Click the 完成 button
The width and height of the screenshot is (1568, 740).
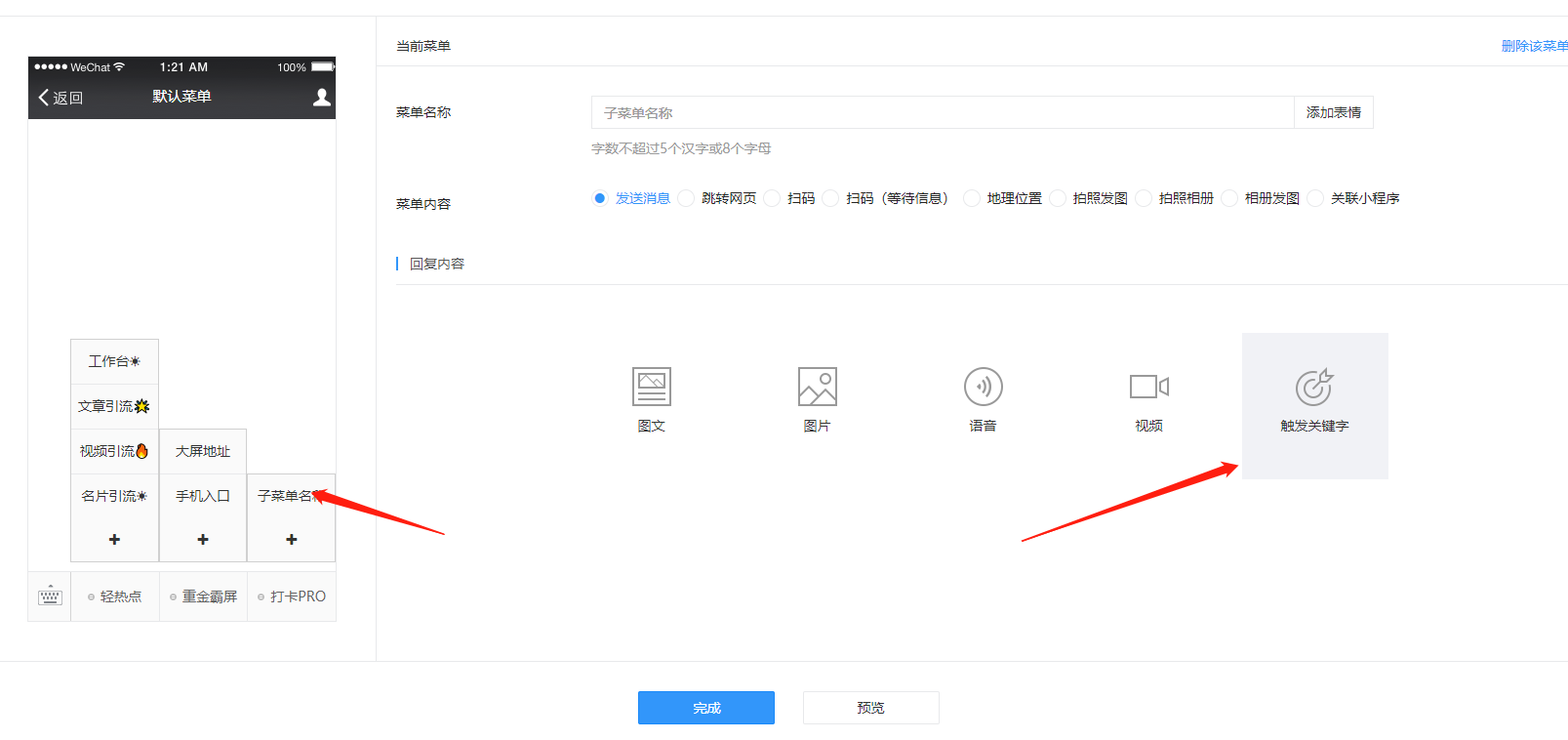click(706, 708)
